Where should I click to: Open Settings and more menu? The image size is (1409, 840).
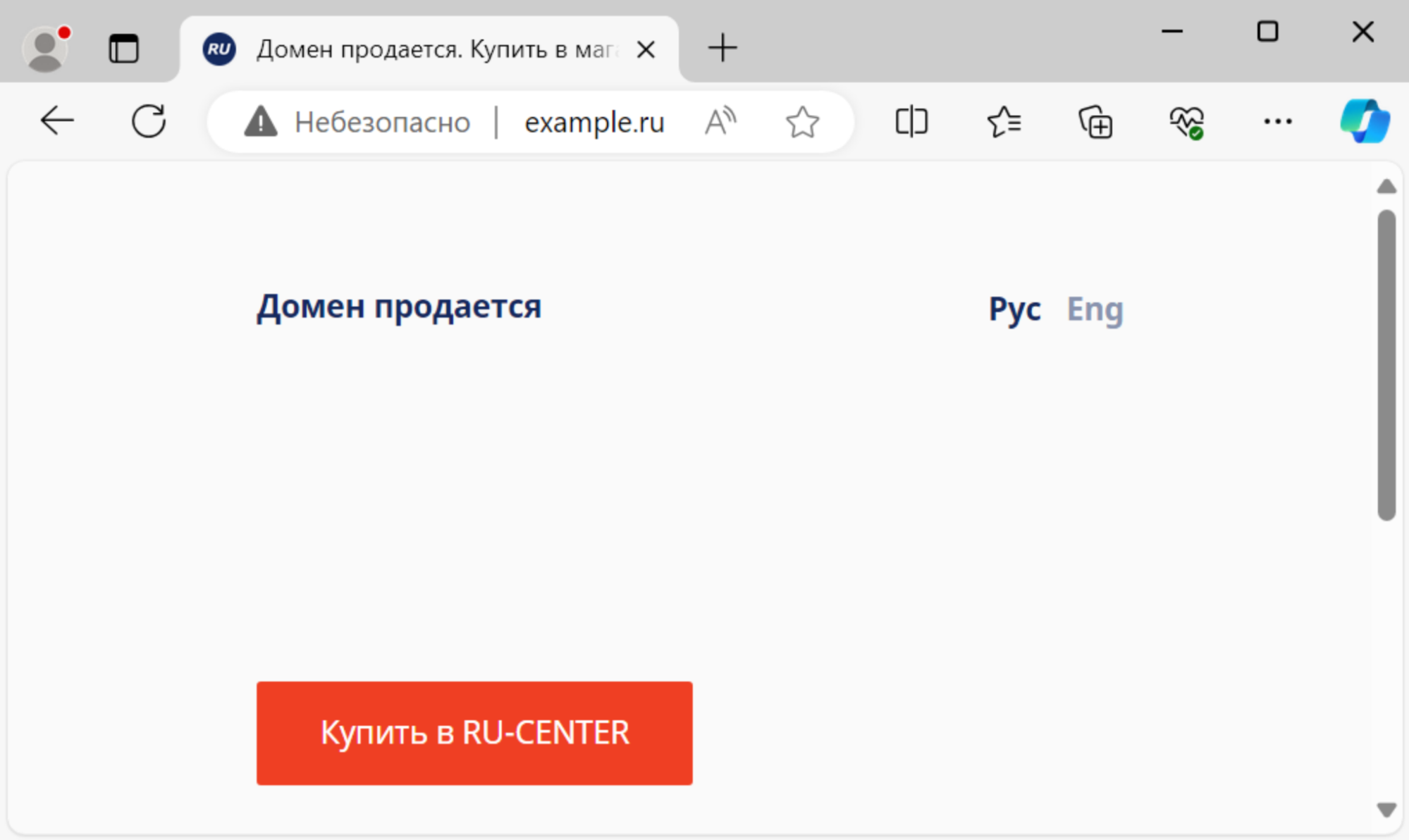tap(1277, 121)
